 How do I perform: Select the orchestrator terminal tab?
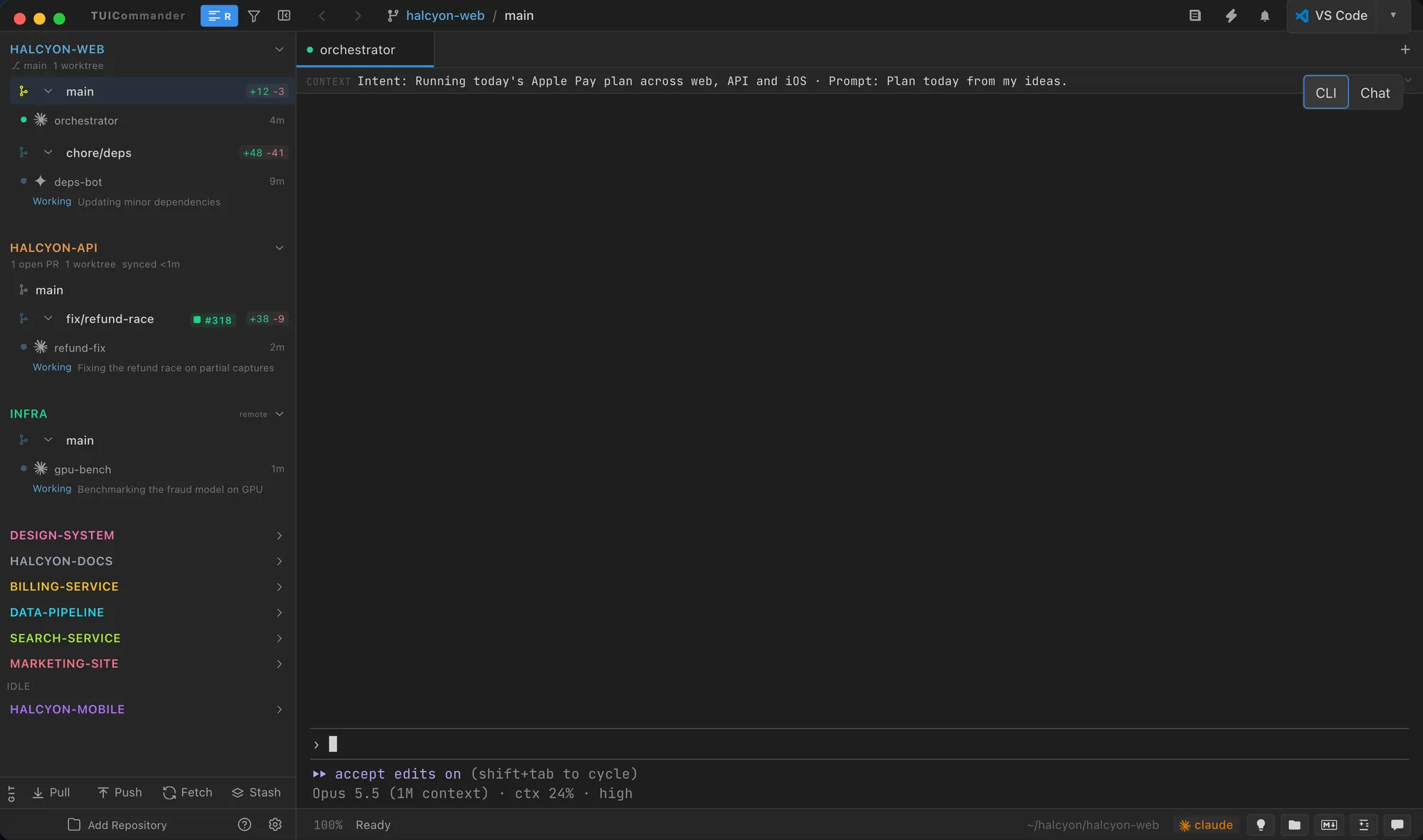(365, 49)
